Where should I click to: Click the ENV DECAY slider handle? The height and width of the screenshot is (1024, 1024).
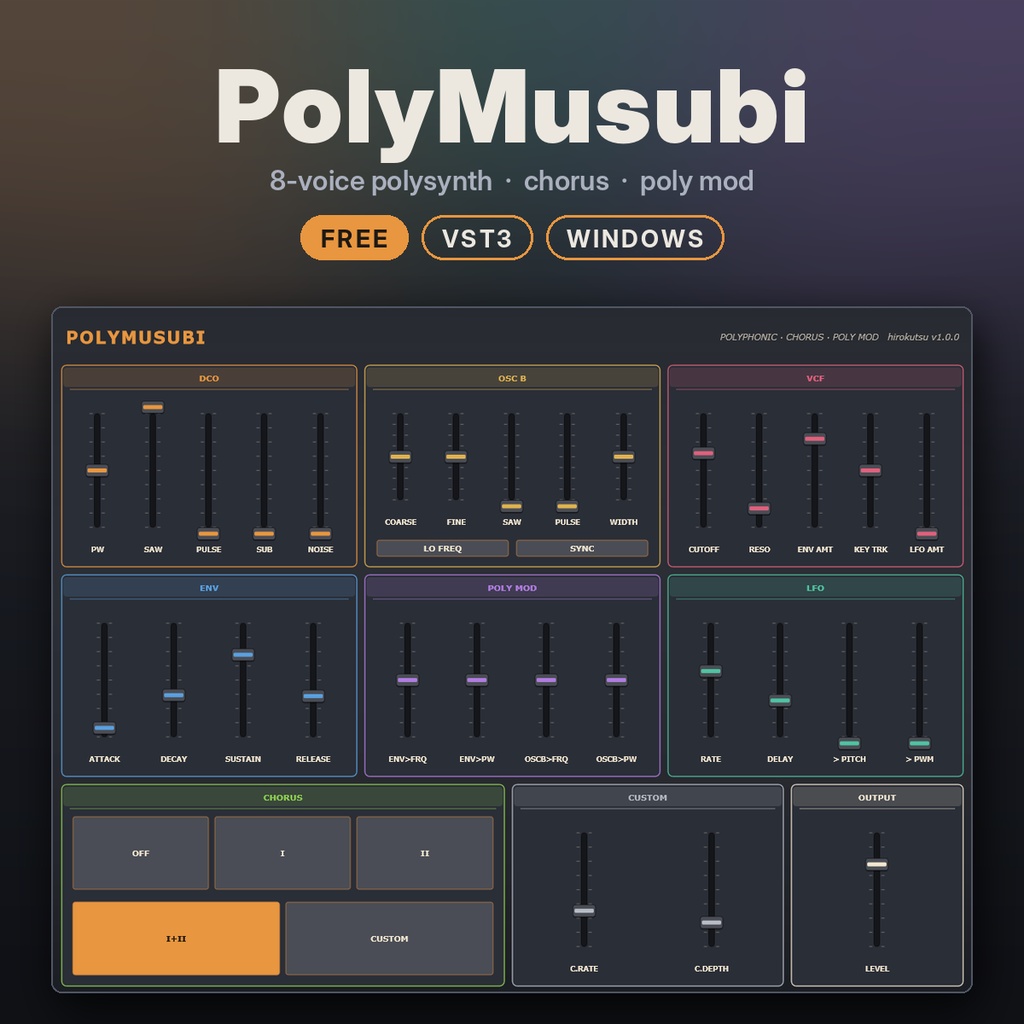point(174,695)
